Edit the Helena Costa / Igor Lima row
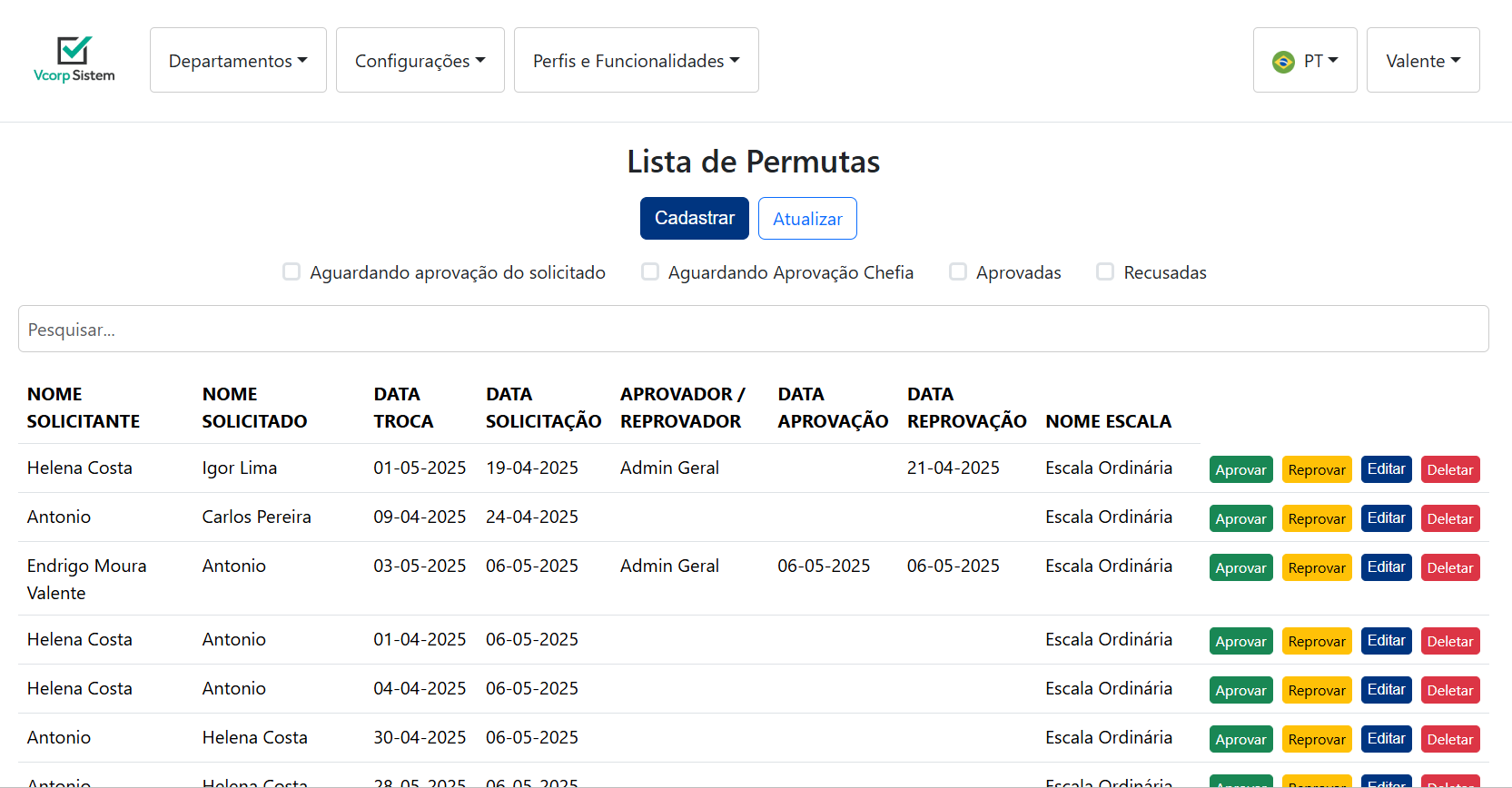The height and width of the screenshot is (788, 1512). coord(1387,469)
